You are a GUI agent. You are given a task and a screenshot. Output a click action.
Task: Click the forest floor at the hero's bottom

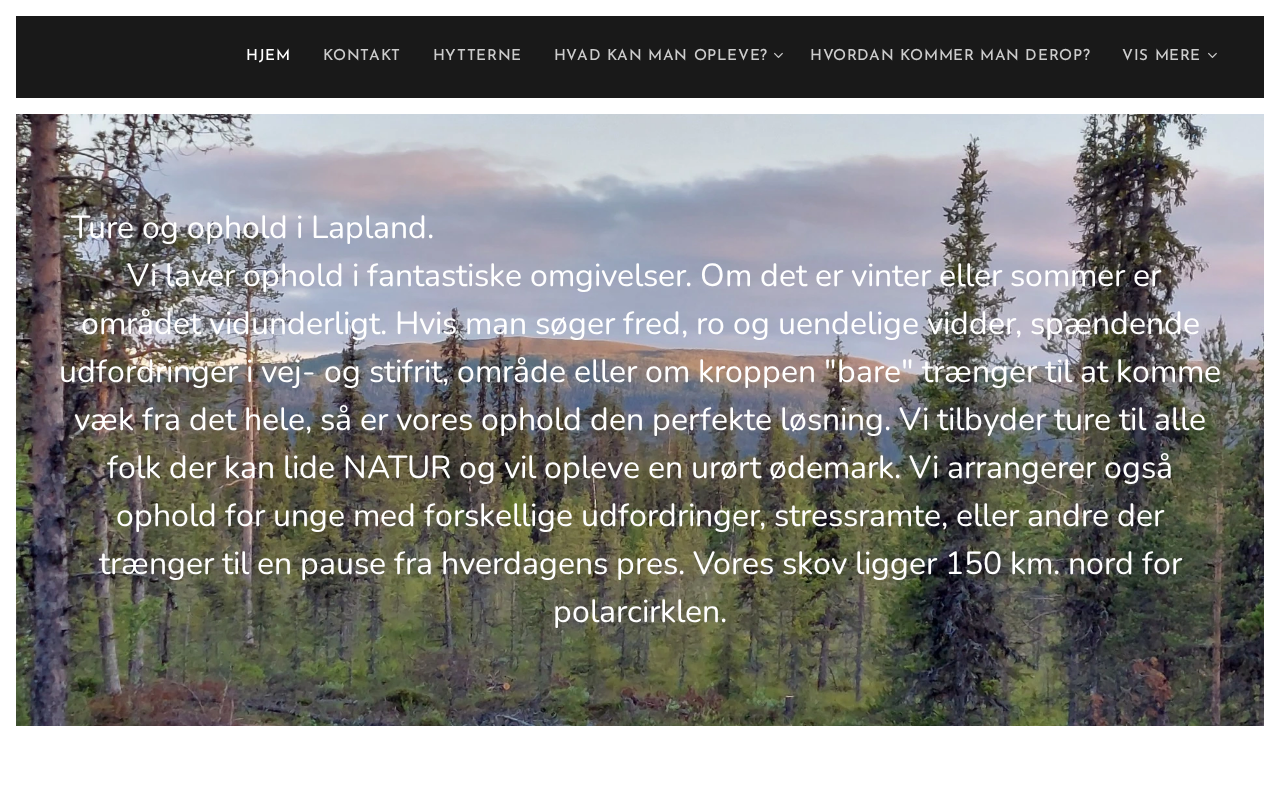pos(640,700)
